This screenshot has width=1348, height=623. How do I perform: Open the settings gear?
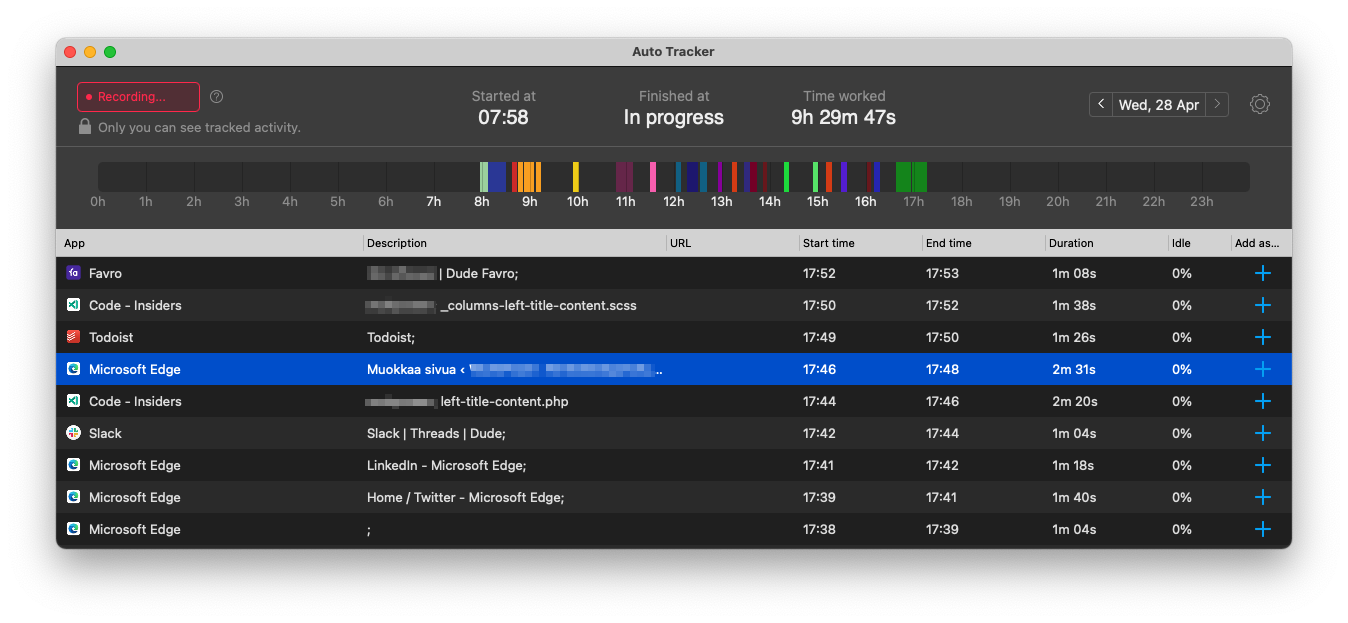(1260, 104)
